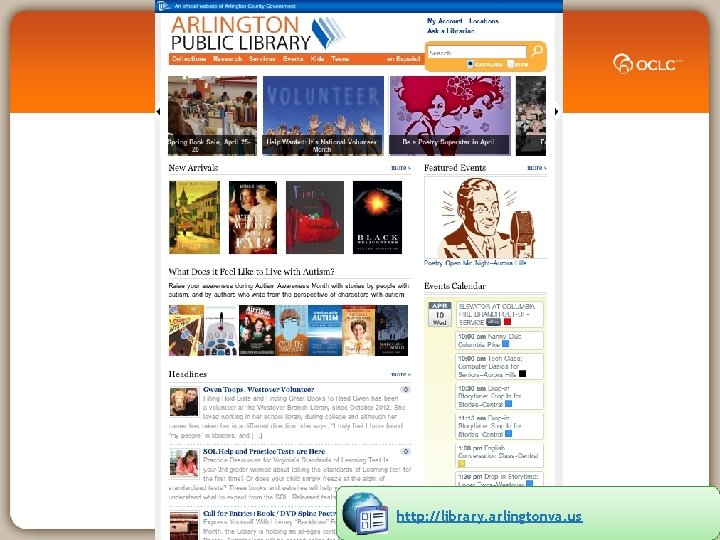Open Poetry Open Mic Night event link
The height and width of the screenshot is (540, 720).
475,263
